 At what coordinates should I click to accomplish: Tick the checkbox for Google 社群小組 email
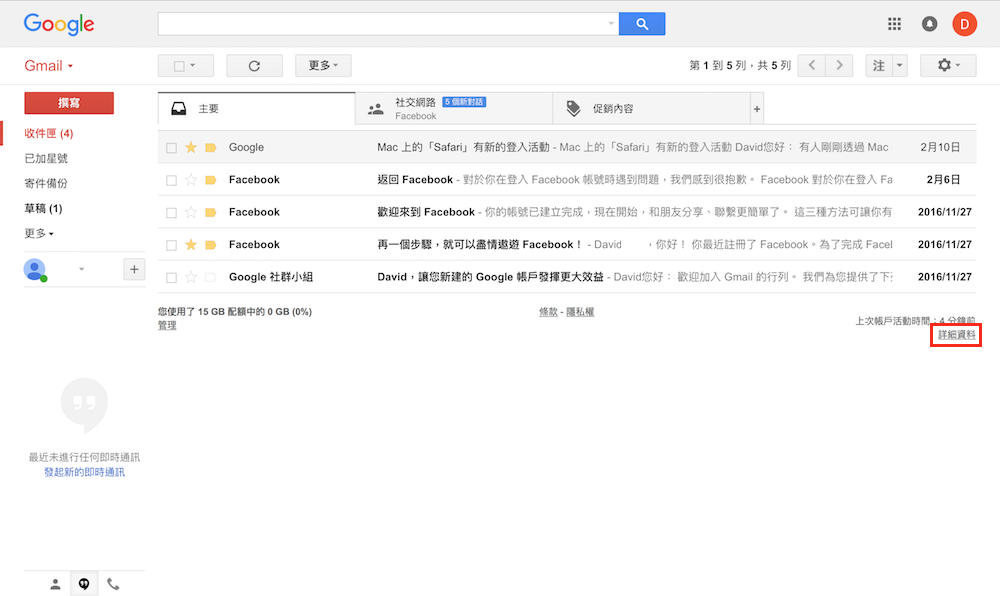(x=171, y=277)
